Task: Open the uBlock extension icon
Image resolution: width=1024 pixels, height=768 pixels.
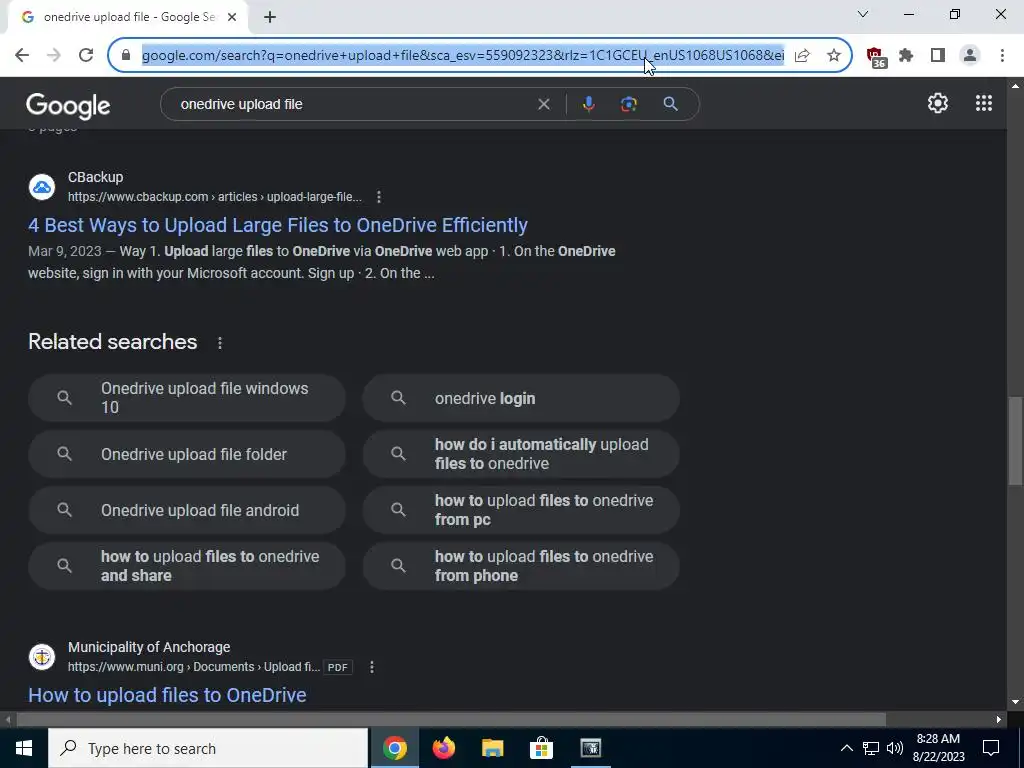Action: coord(875,57)
